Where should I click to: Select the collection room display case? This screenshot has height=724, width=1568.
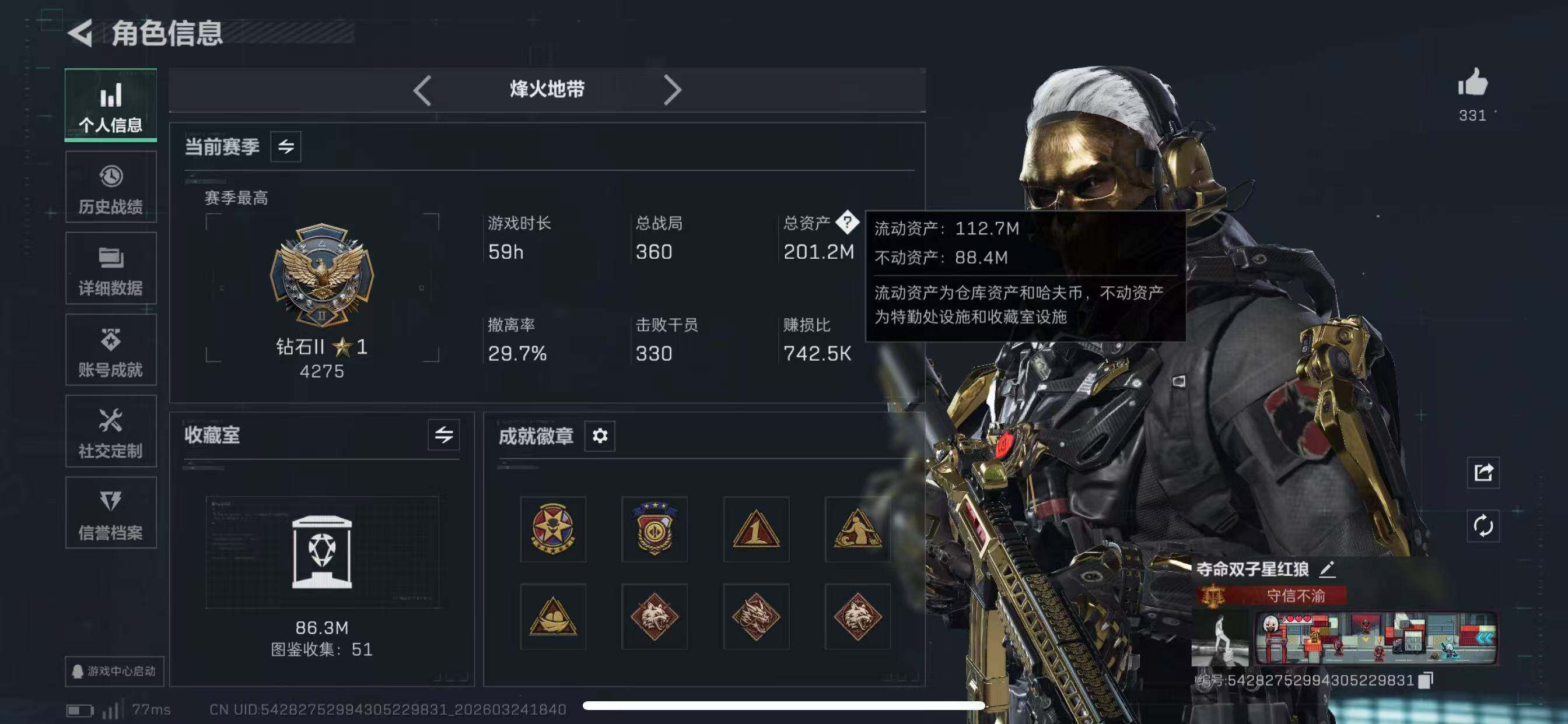322,553
